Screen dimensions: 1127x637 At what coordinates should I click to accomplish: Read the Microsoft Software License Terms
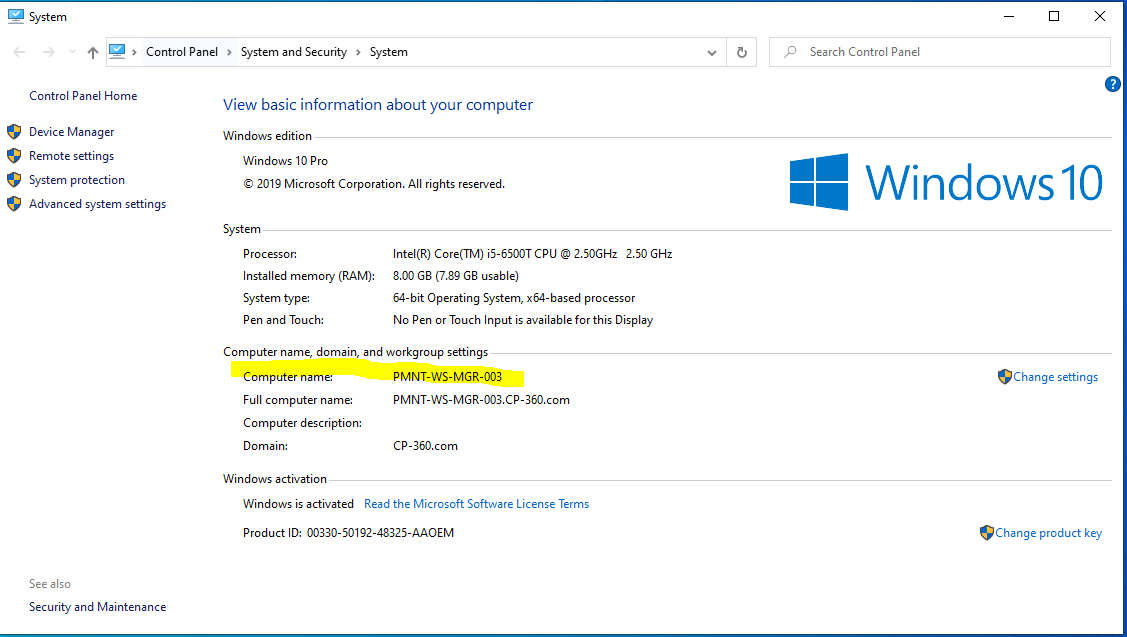(476, 503)
